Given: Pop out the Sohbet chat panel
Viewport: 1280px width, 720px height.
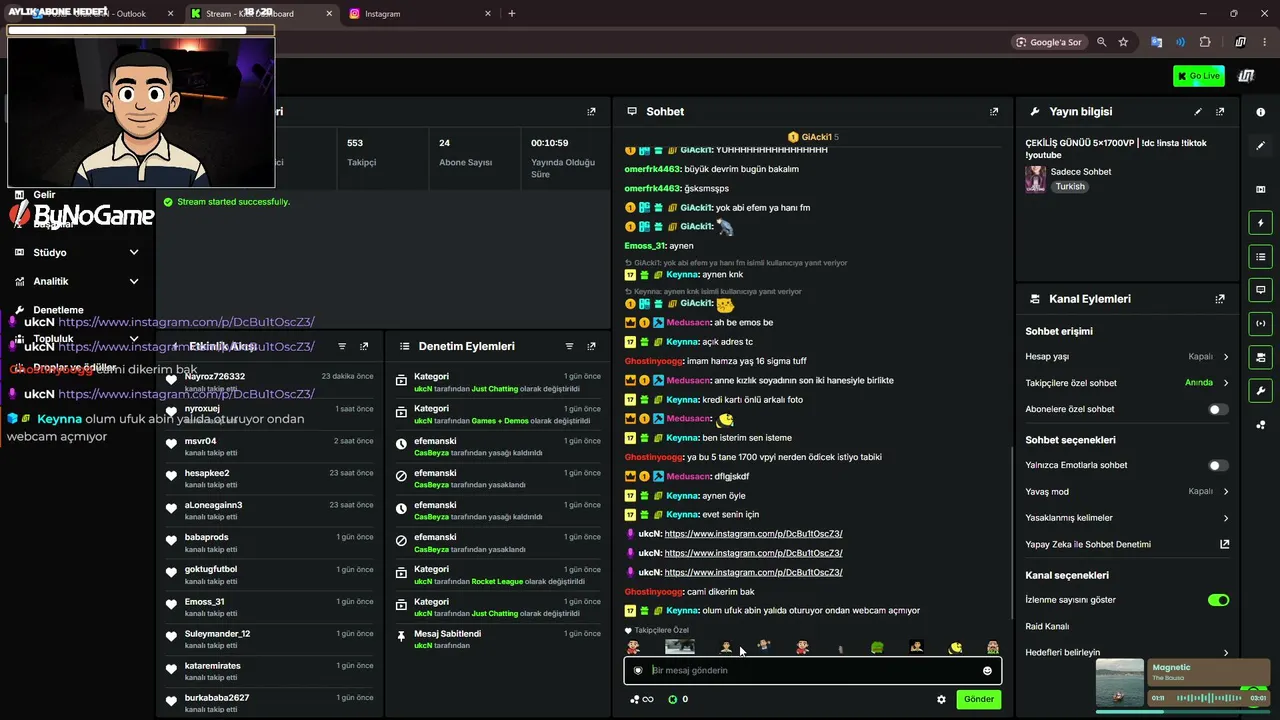Looking at the screenshot, I should 994,112.
